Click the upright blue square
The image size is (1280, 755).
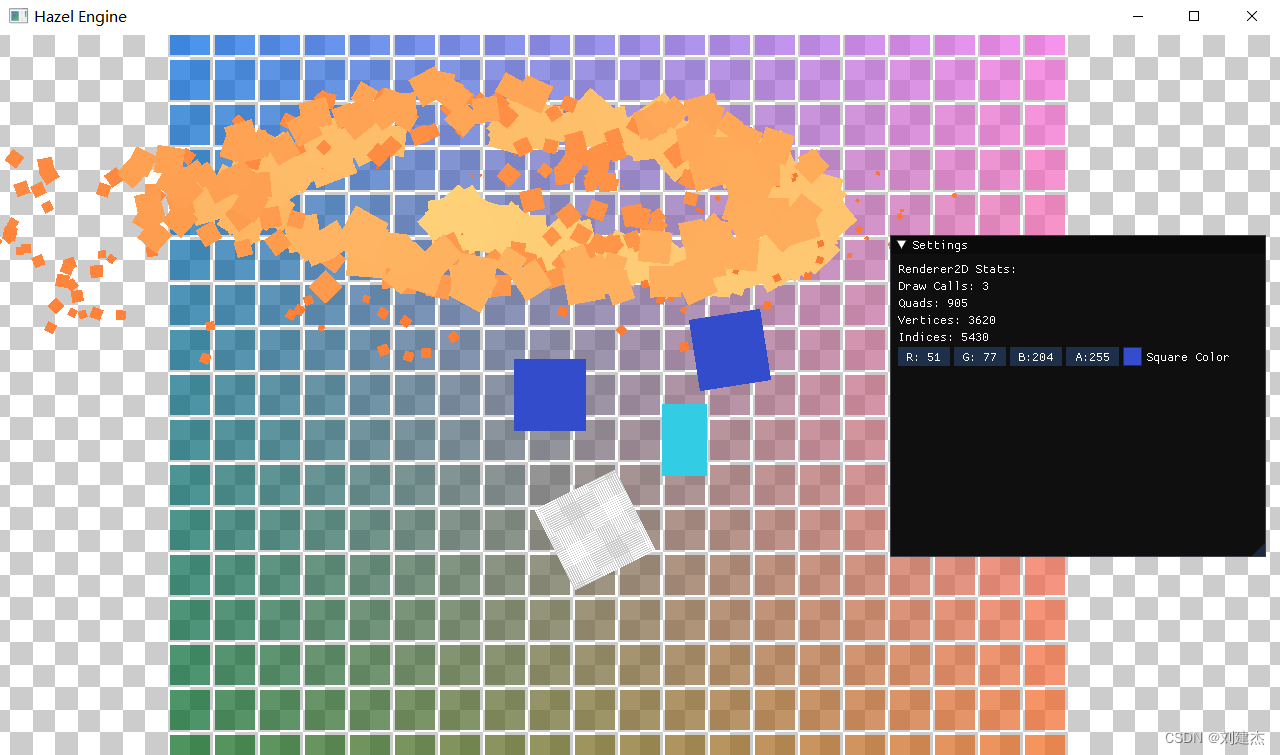click(550, 395)
